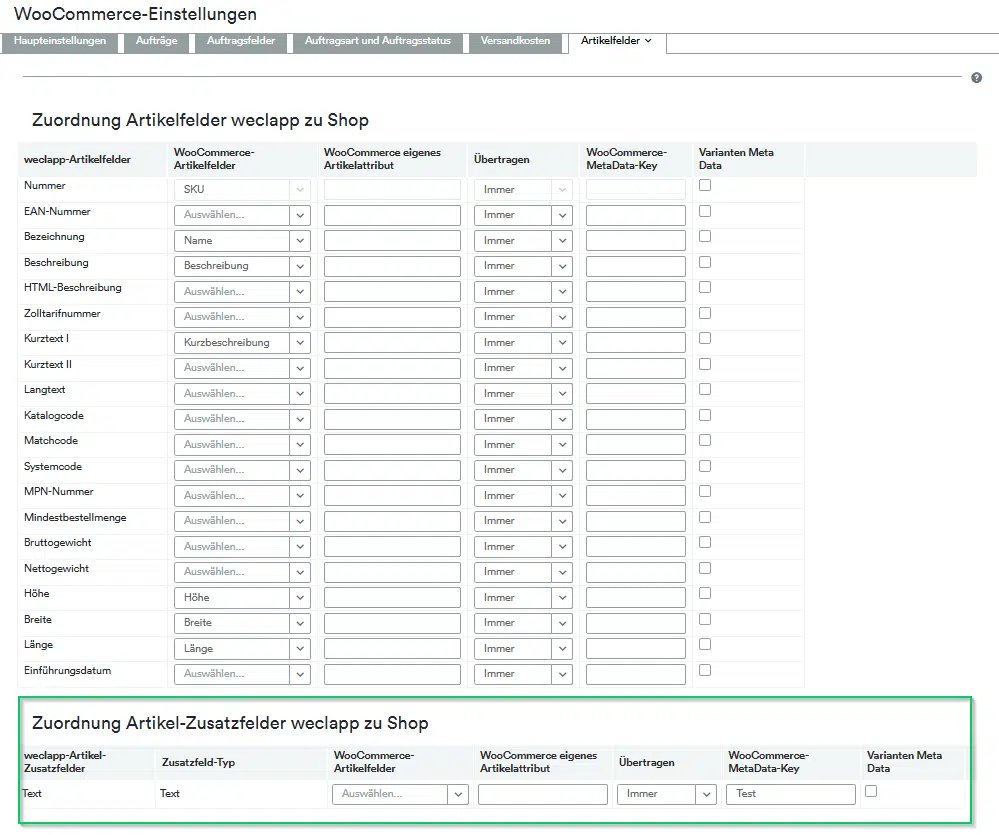The width and height of the screenshot is (999, 835).
Task: Focus MetaData-Key field for Einführungsdatum
Action: point(636,674)
